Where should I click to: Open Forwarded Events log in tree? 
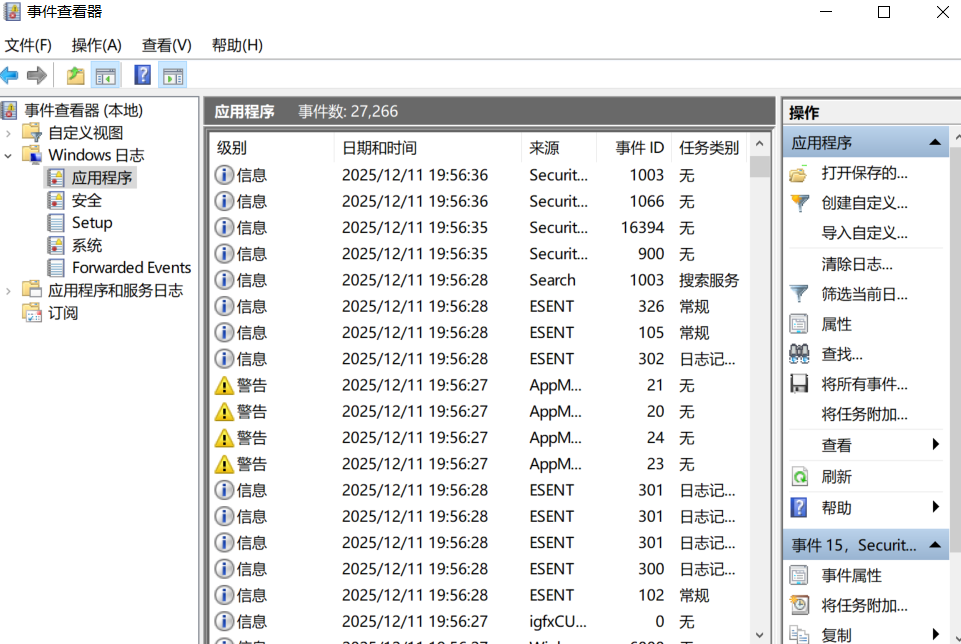pos(131,268)
